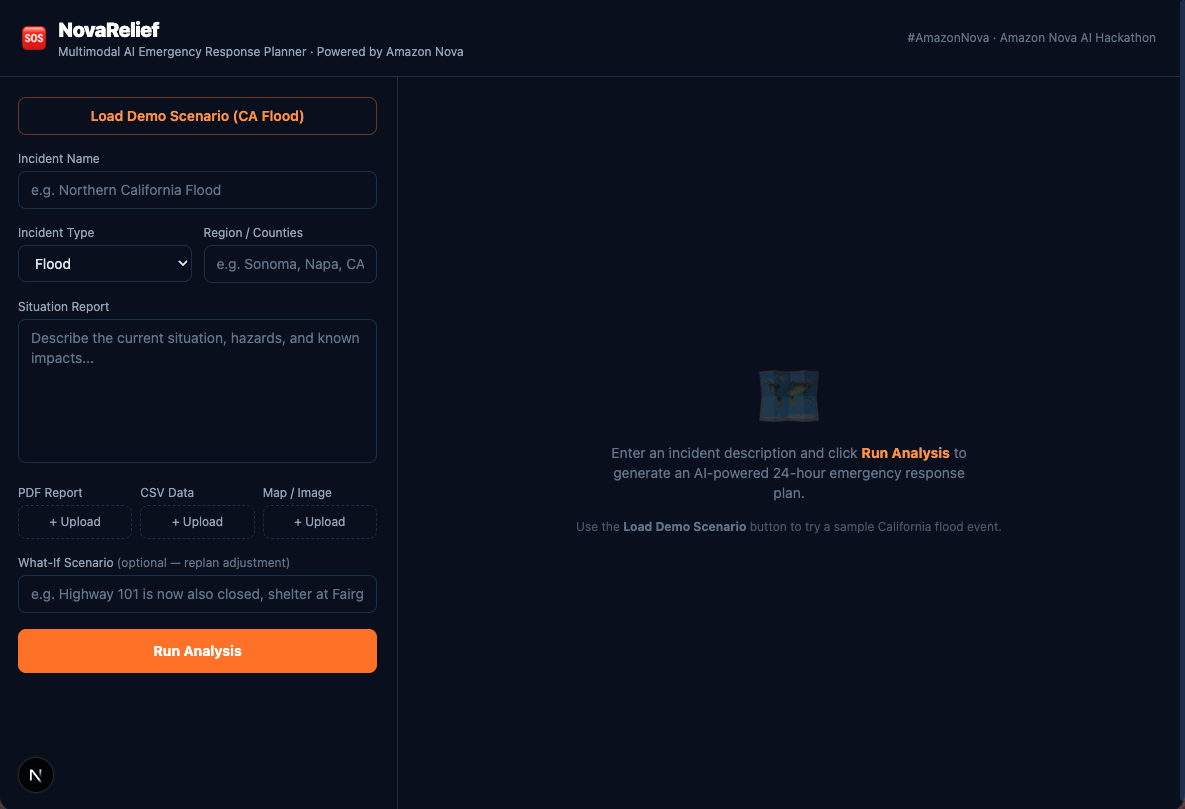
Task: Focus the Region / Counties field
Action: click(290, 264)
